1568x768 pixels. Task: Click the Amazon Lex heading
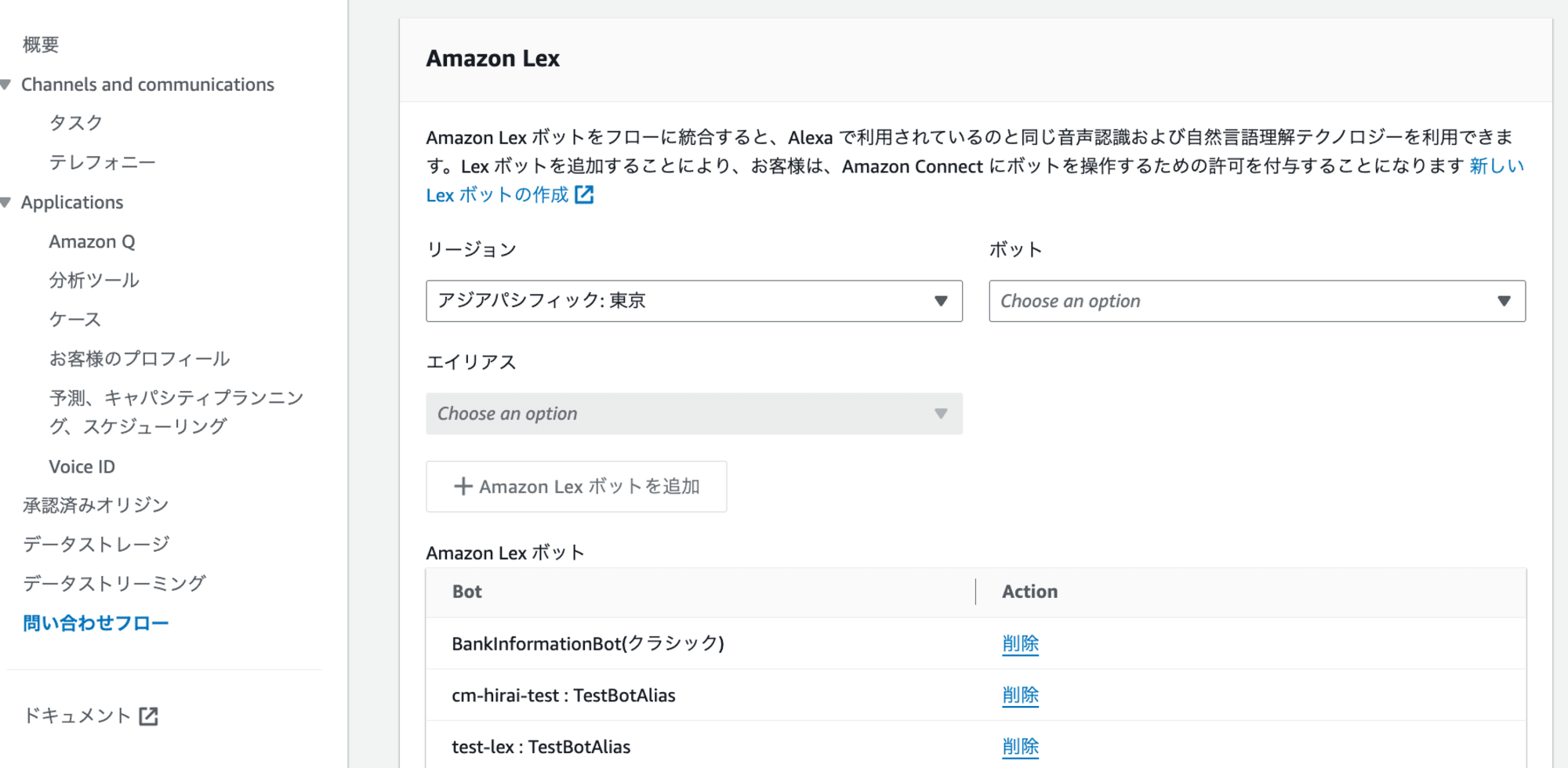coord(492,59)
